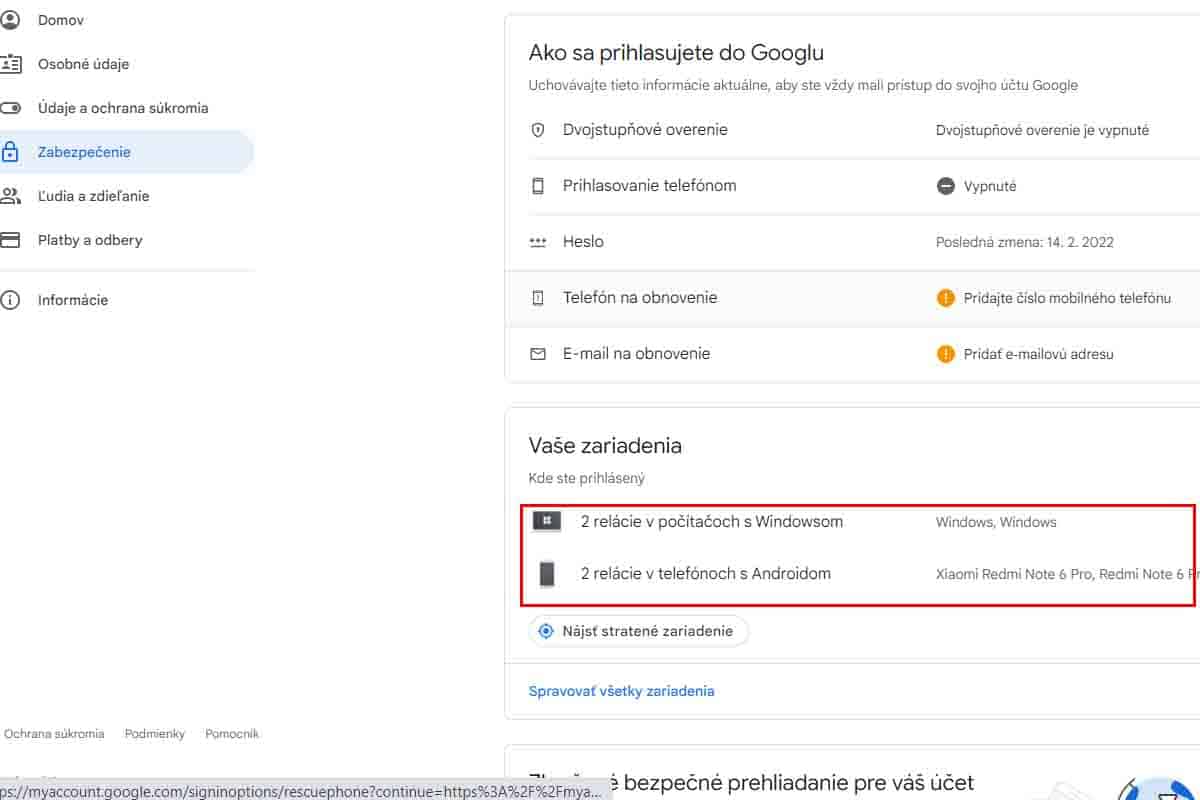This screenshot has height=800, width=1200.
Task: Open Dvojstupňové overenie settings row
Action: coord(852,130)
